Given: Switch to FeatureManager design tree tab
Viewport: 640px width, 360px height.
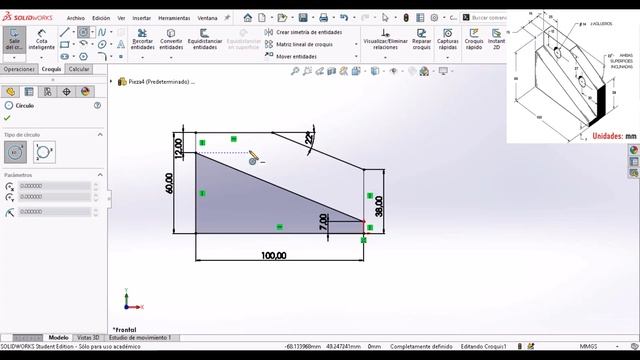Looking at the screenshot, I should tap(10, 91).
